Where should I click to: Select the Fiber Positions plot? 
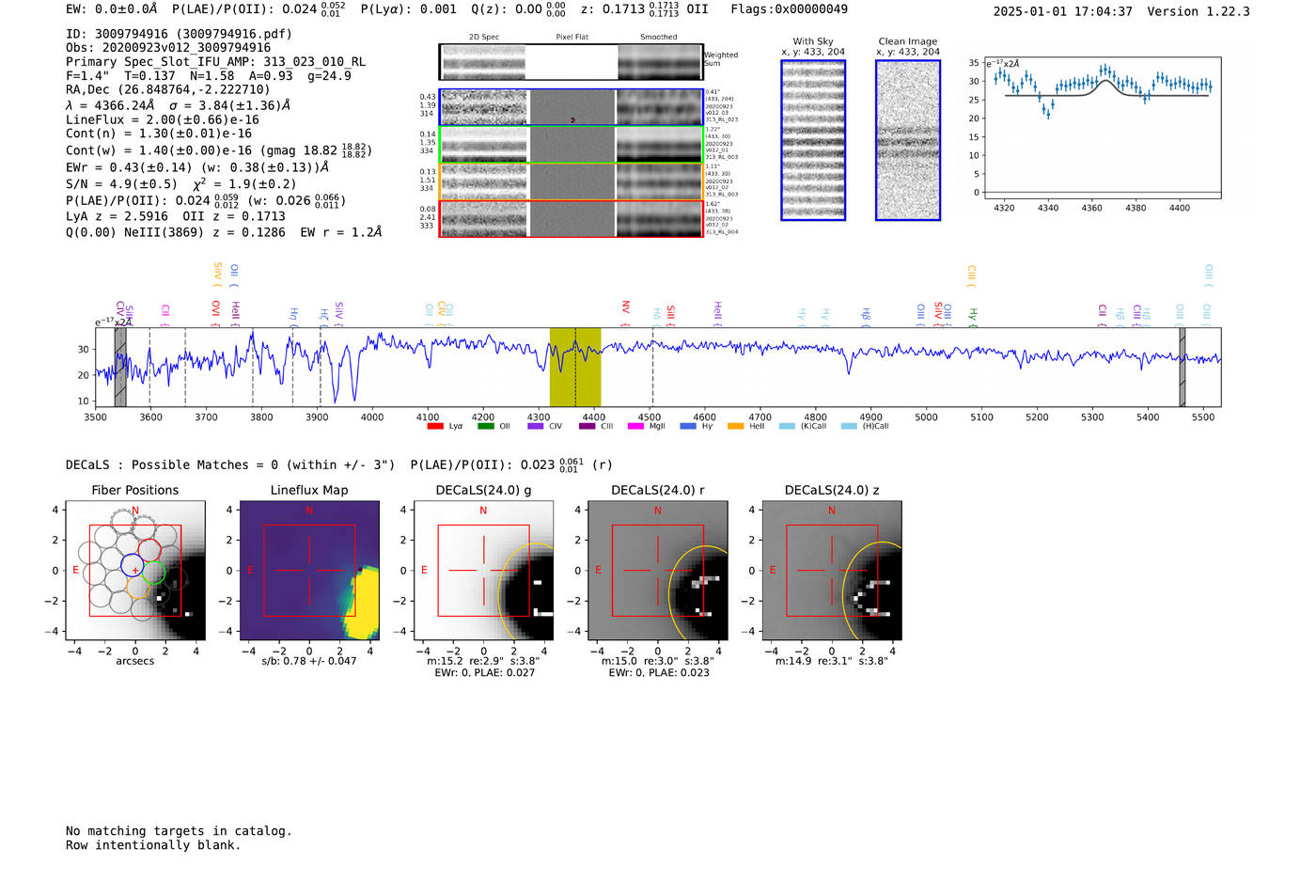pos(135,570)
